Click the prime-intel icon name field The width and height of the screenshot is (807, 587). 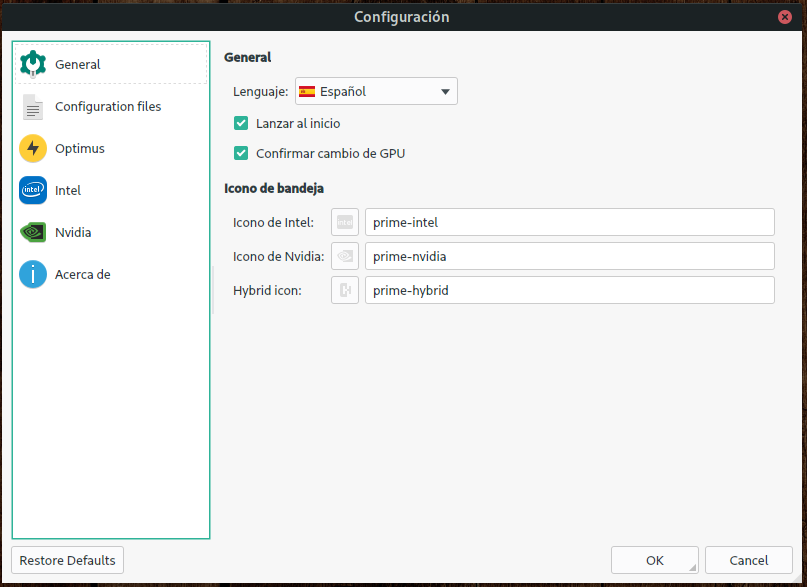click(x=569, y=222)
